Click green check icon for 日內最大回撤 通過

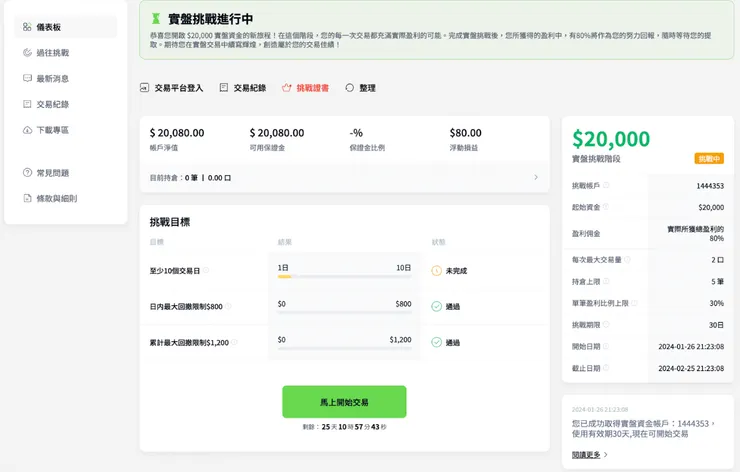point(437,307)
